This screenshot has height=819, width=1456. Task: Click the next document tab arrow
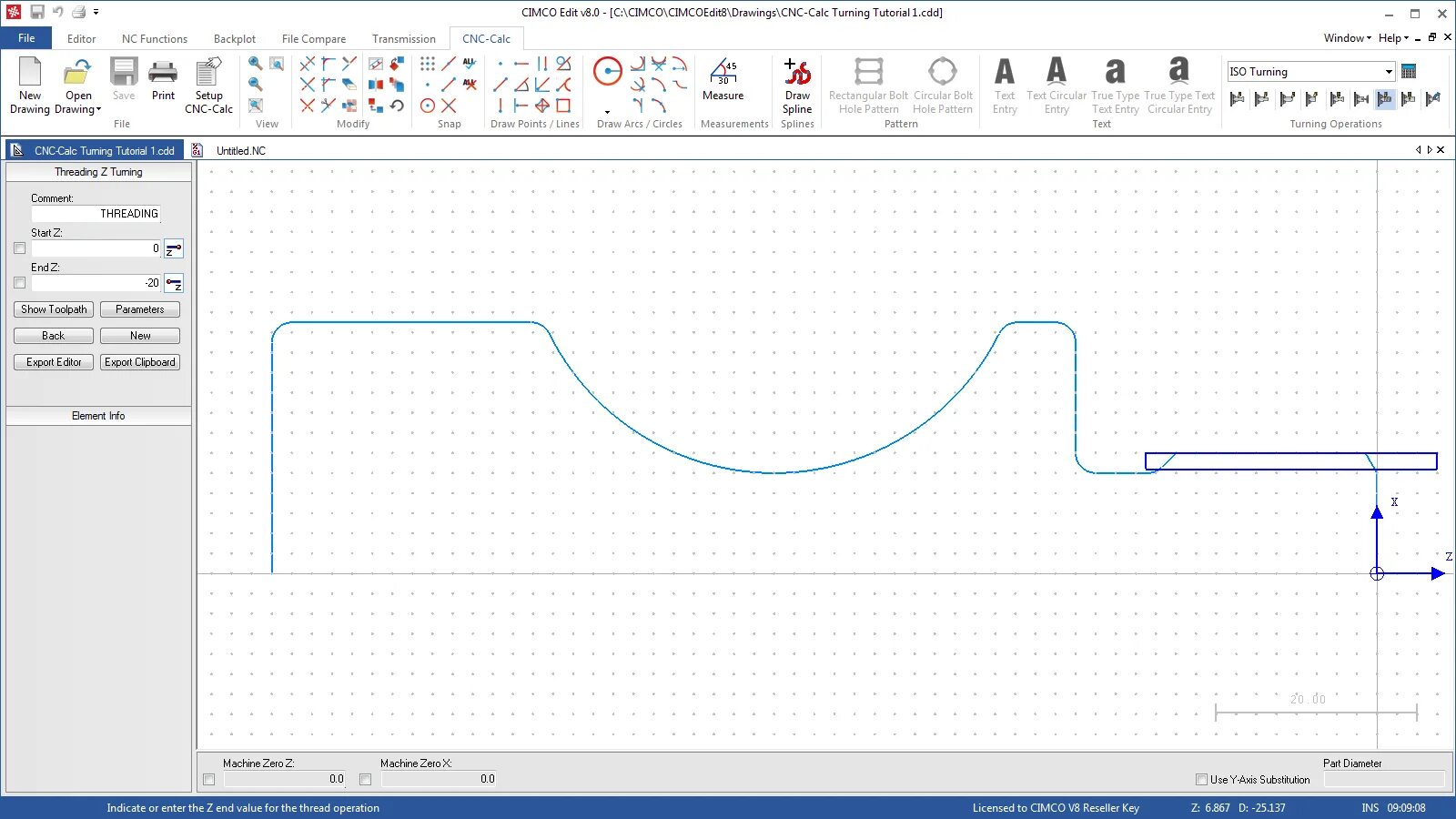pos(1430,150)
